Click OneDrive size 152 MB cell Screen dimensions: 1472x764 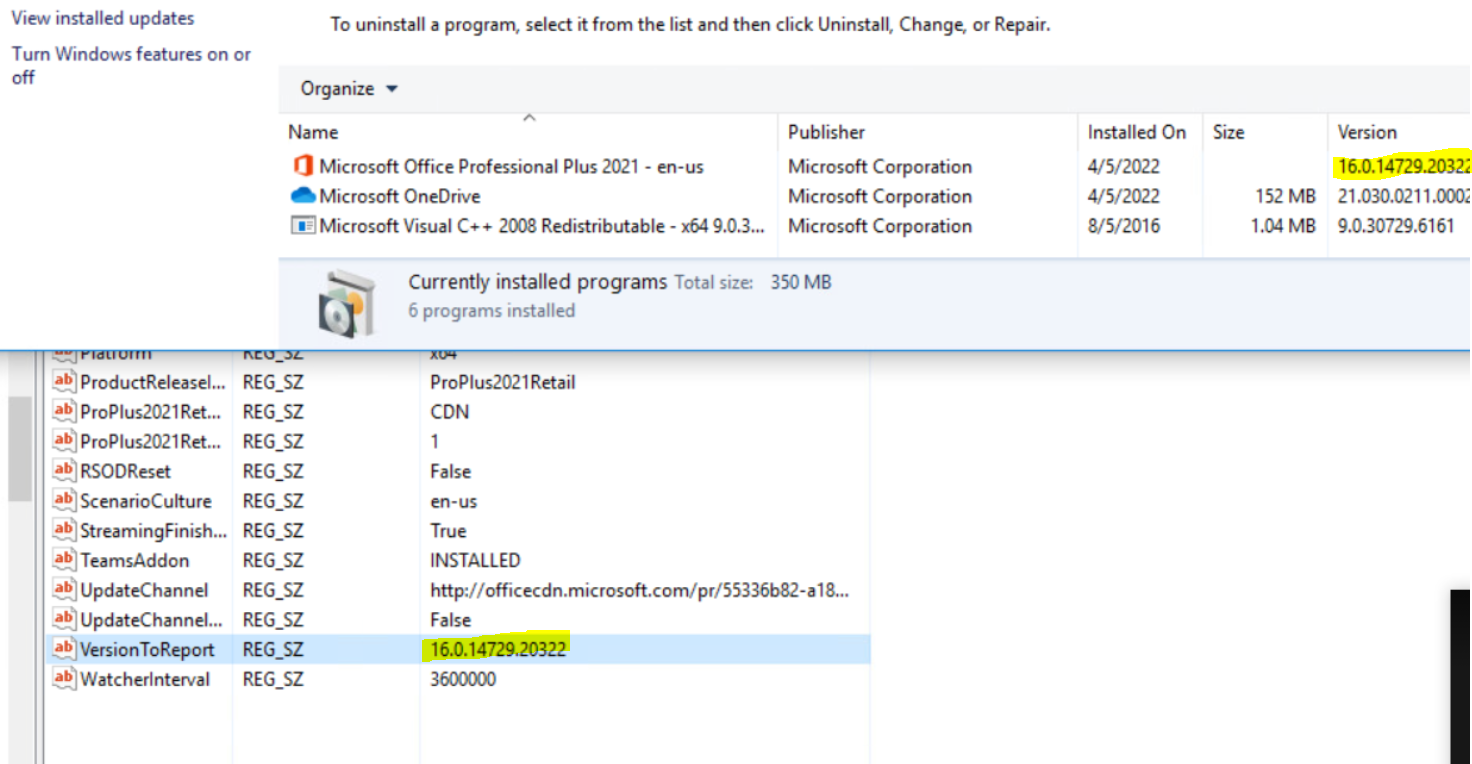[x=1285, y=196]
